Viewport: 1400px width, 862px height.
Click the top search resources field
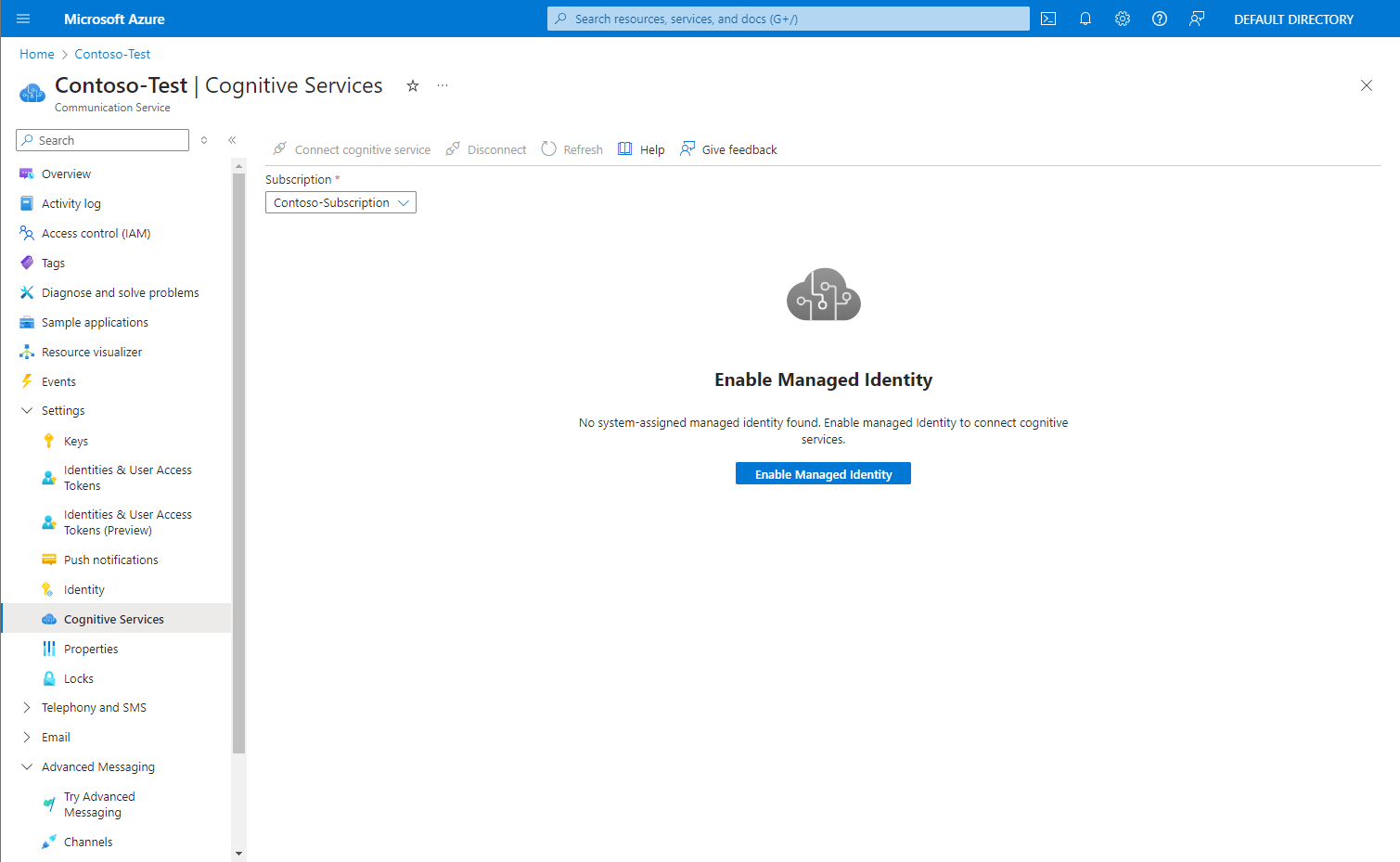[789, 19]
